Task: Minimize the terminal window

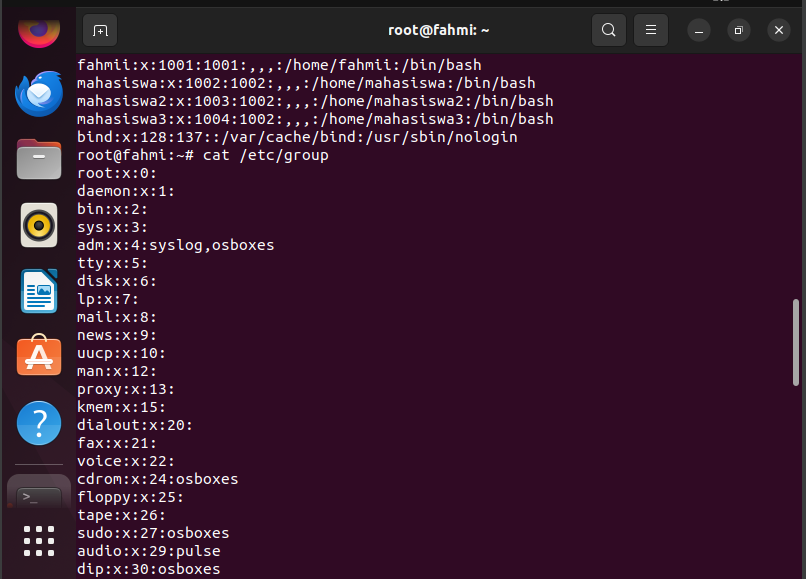Action: tap(699, 30)
